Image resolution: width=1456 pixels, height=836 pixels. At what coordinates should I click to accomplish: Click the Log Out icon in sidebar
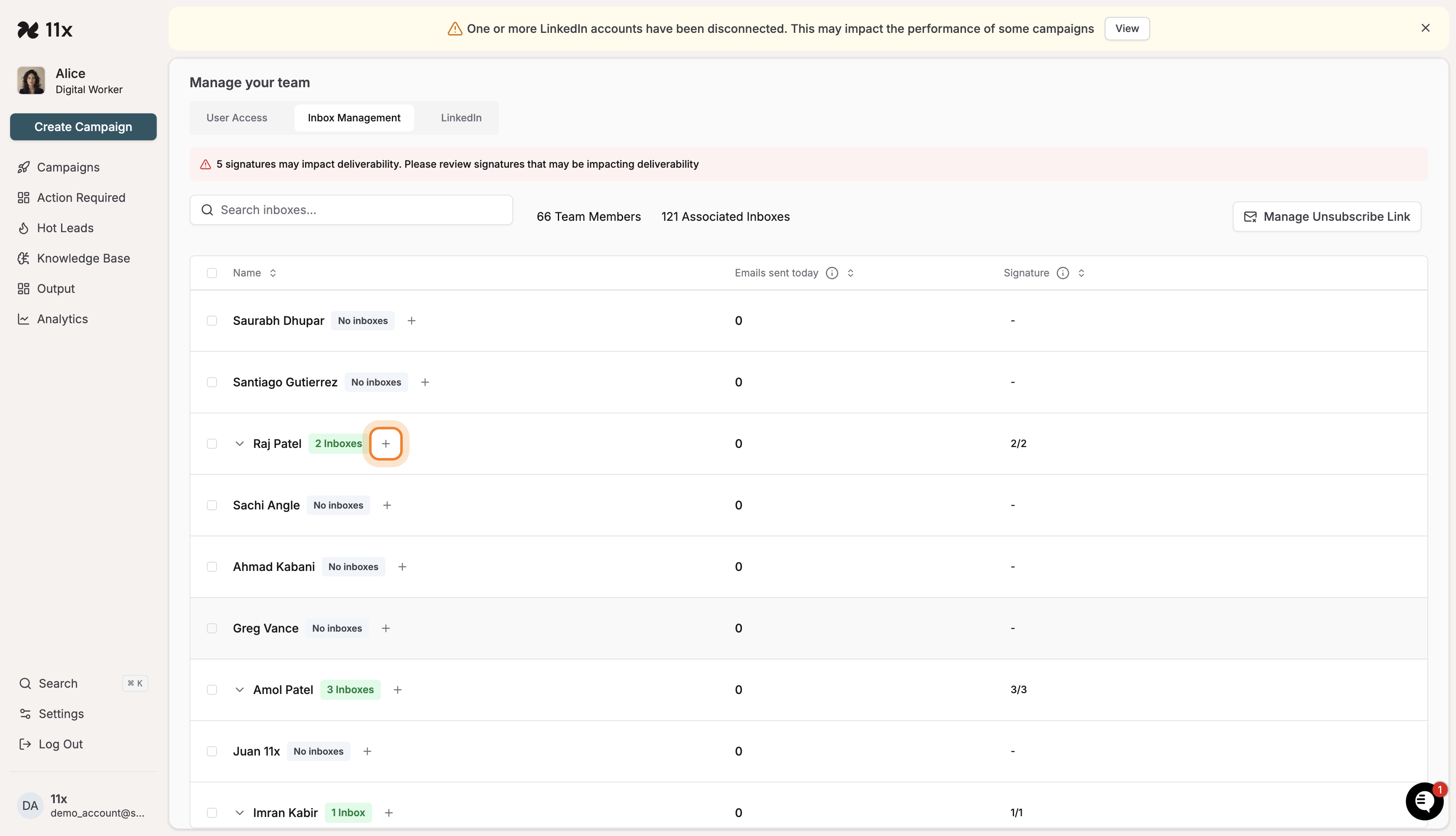tap(24, 744)
